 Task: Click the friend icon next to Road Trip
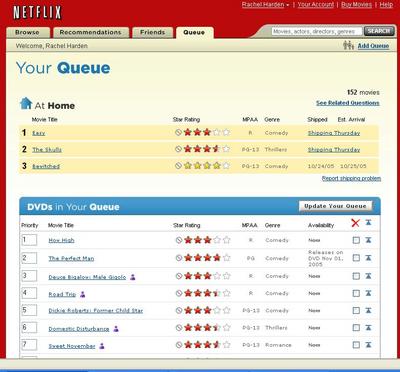point(83,294)
